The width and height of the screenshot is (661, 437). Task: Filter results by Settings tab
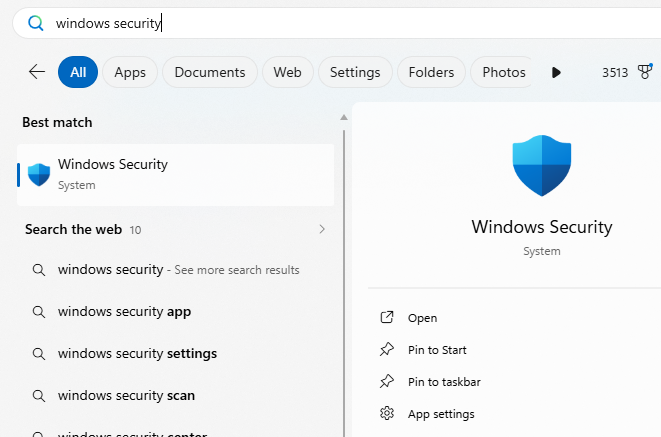pyautogui.click(x=355, y=72)
